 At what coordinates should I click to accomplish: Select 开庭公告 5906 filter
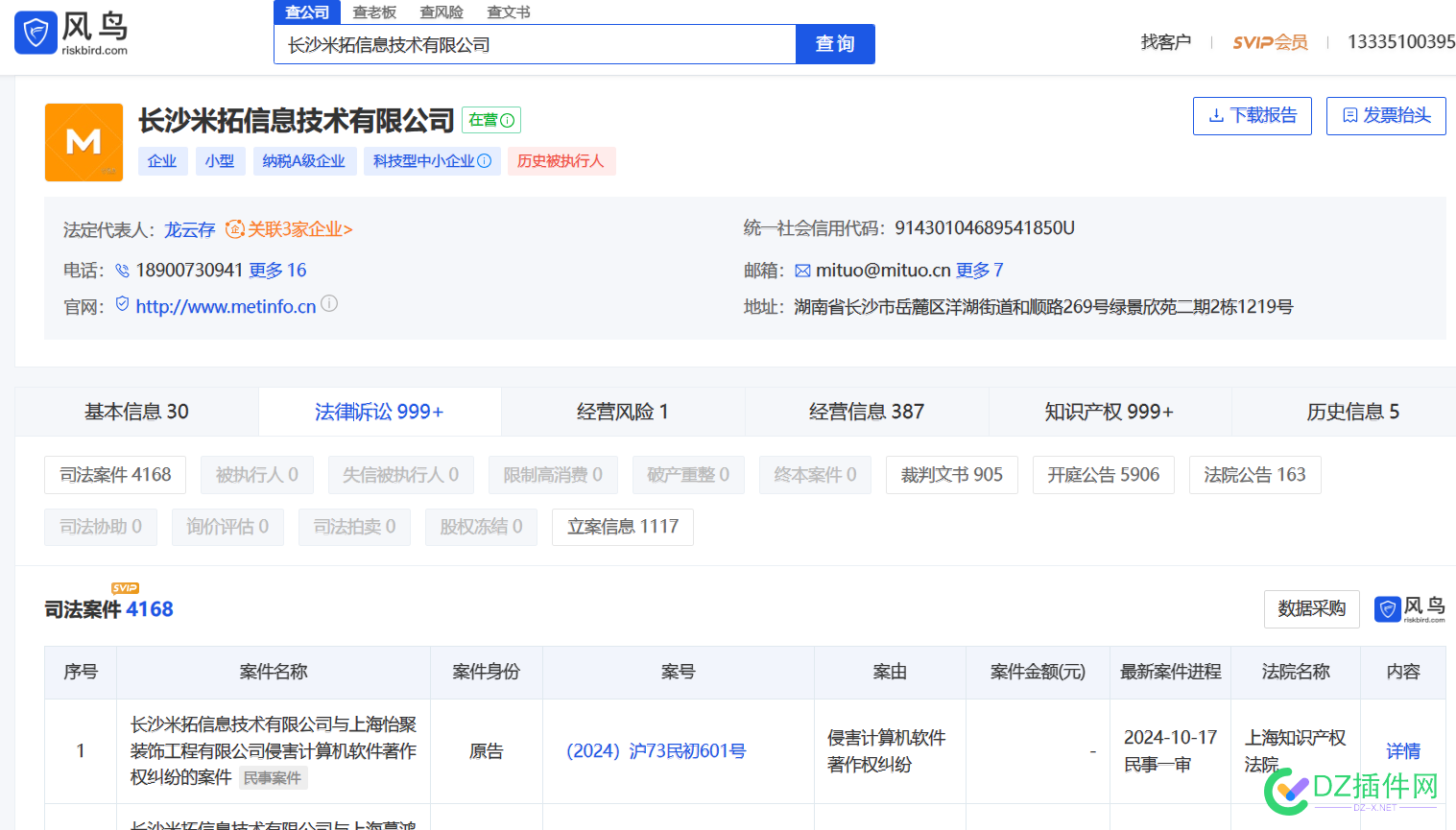coord(1104,475)
